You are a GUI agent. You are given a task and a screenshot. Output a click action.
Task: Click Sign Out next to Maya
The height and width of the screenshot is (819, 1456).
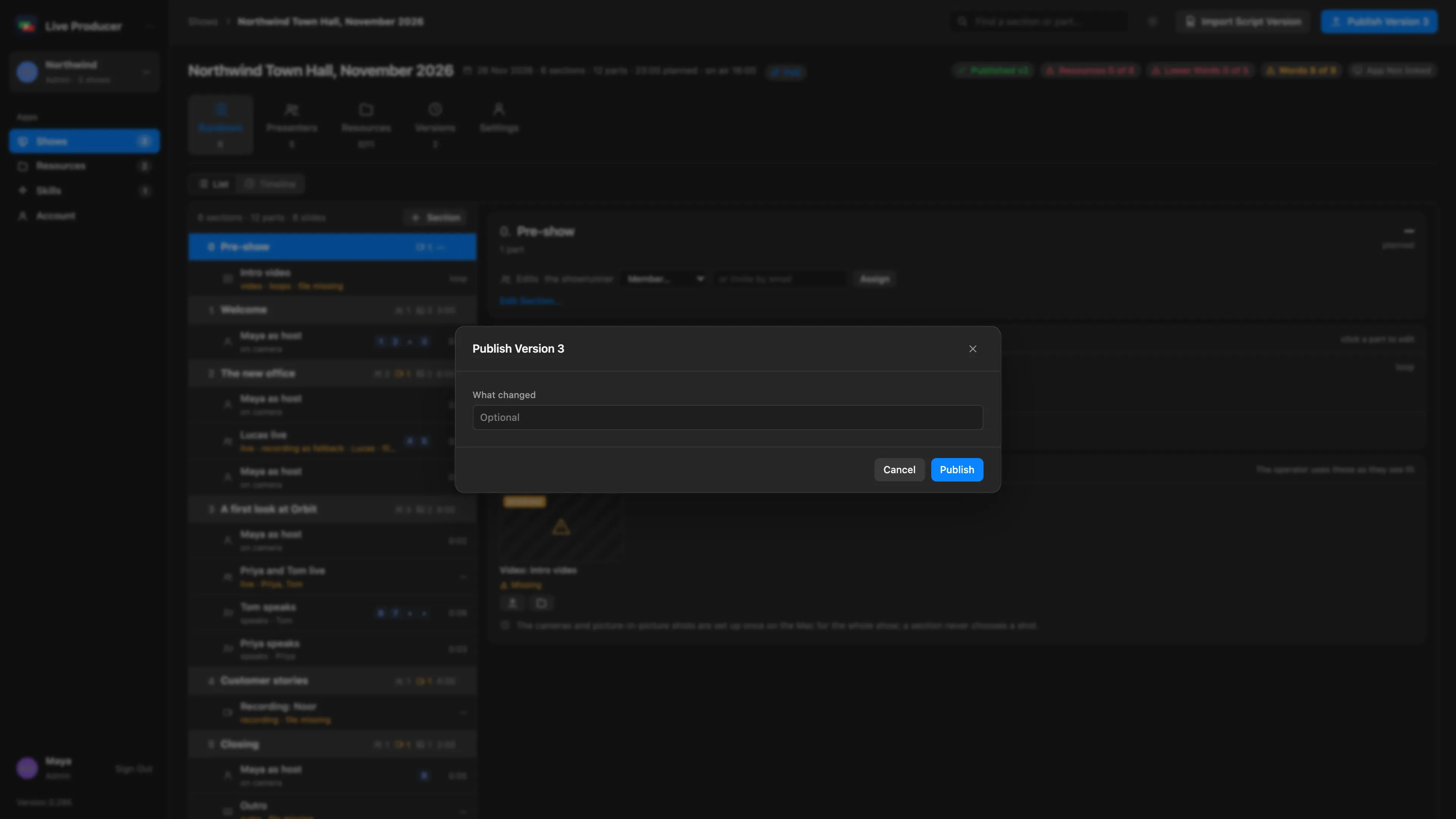coord(134,769)
